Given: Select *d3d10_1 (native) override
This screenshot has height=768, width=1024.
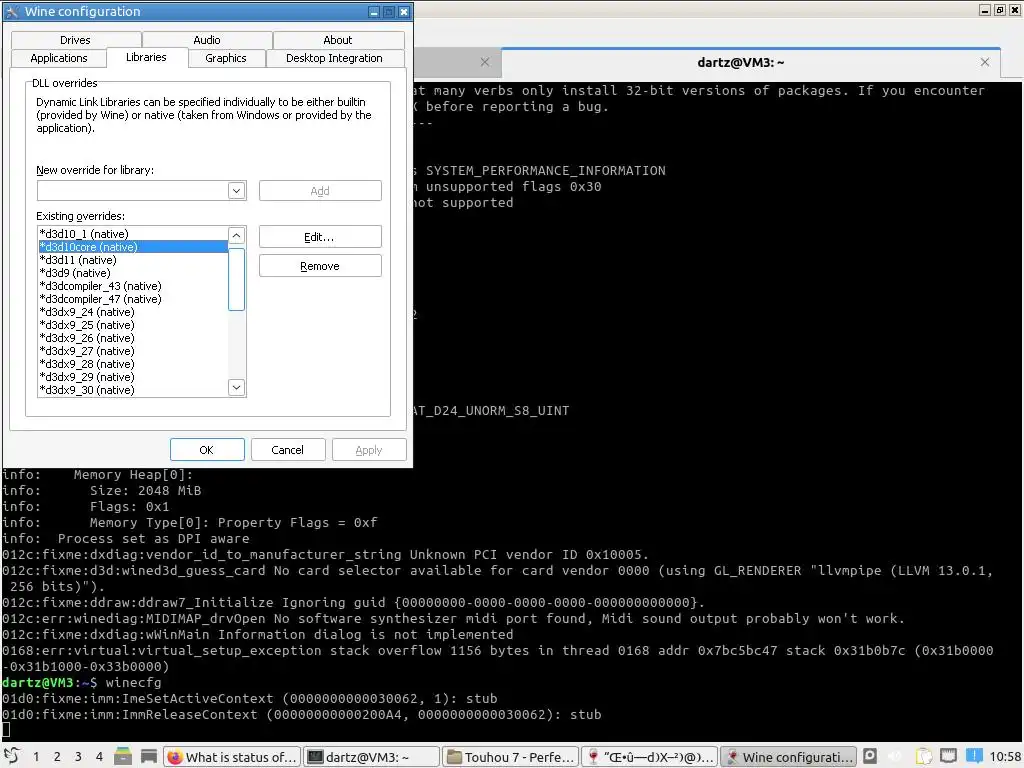Looking at the screenshot, I should (133, 234).
